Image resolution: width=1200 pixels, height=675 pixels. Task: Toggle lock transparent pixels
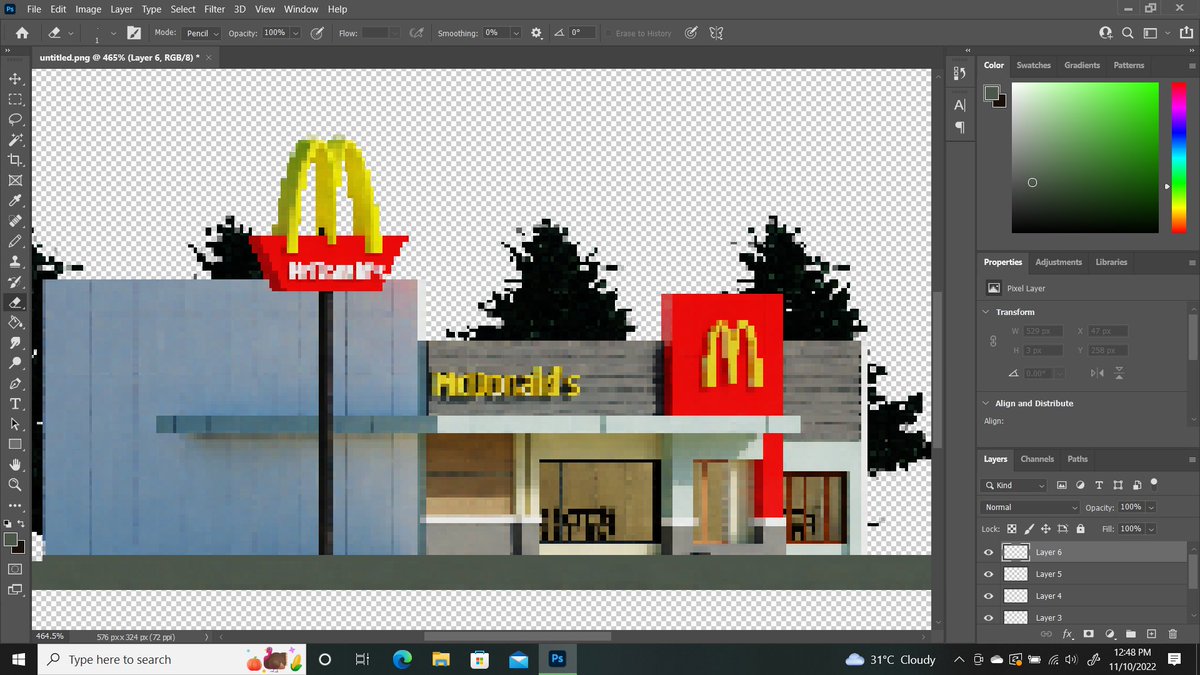1011,528
